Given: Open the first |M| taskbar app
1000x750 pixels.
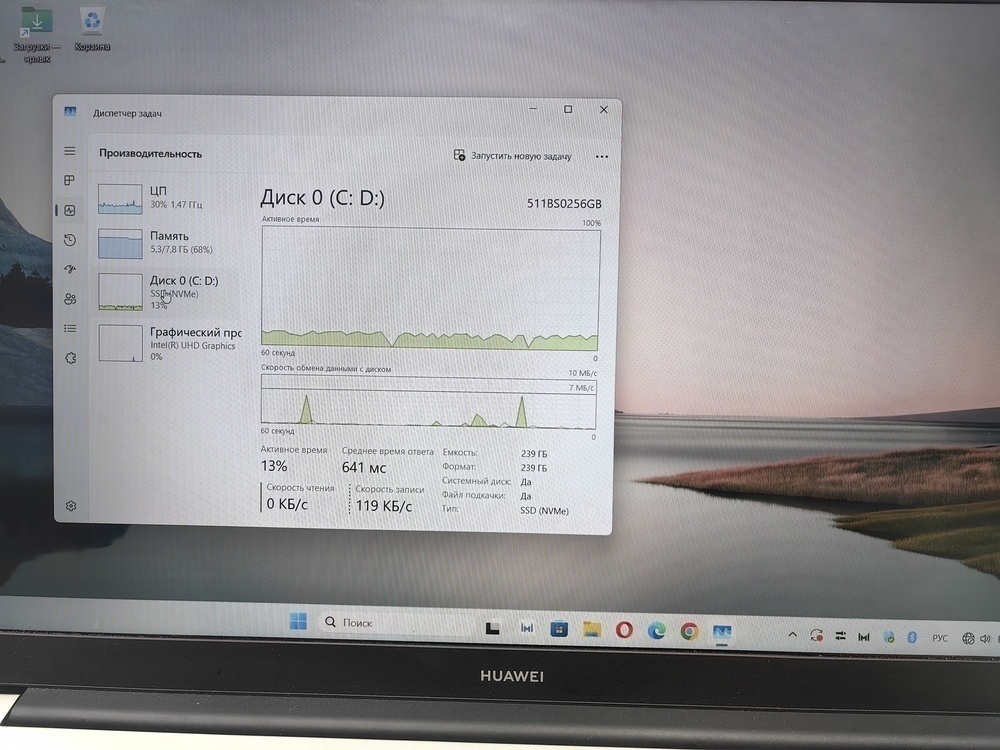Looking at the screenshot, I should (527, 628).
